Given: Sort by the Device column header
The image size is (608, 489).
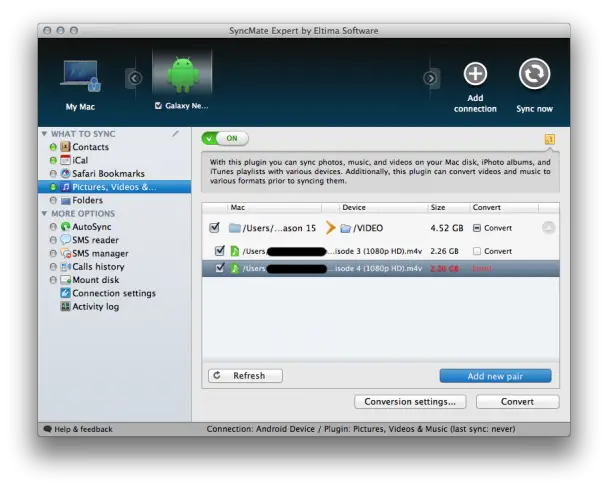Looking at the screenshot, I should 384,207.
